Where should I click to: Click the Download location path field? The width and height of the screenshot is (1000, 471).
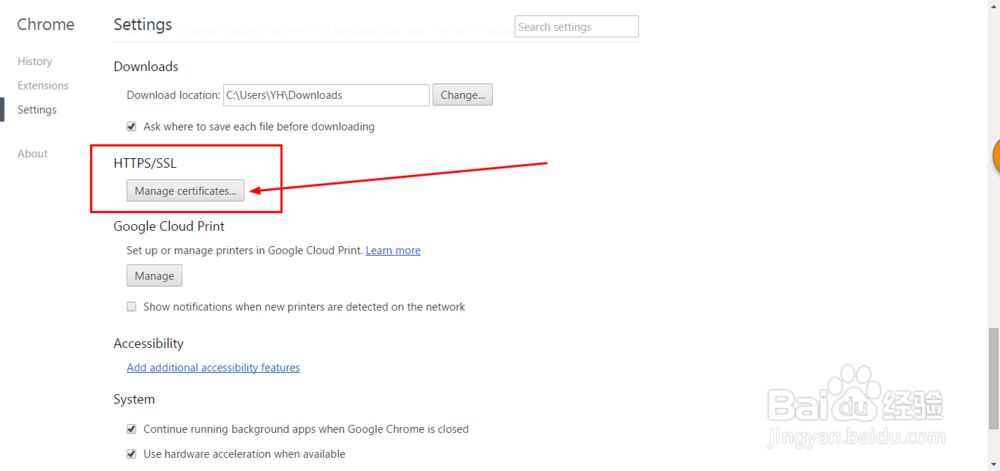point(326,95)
